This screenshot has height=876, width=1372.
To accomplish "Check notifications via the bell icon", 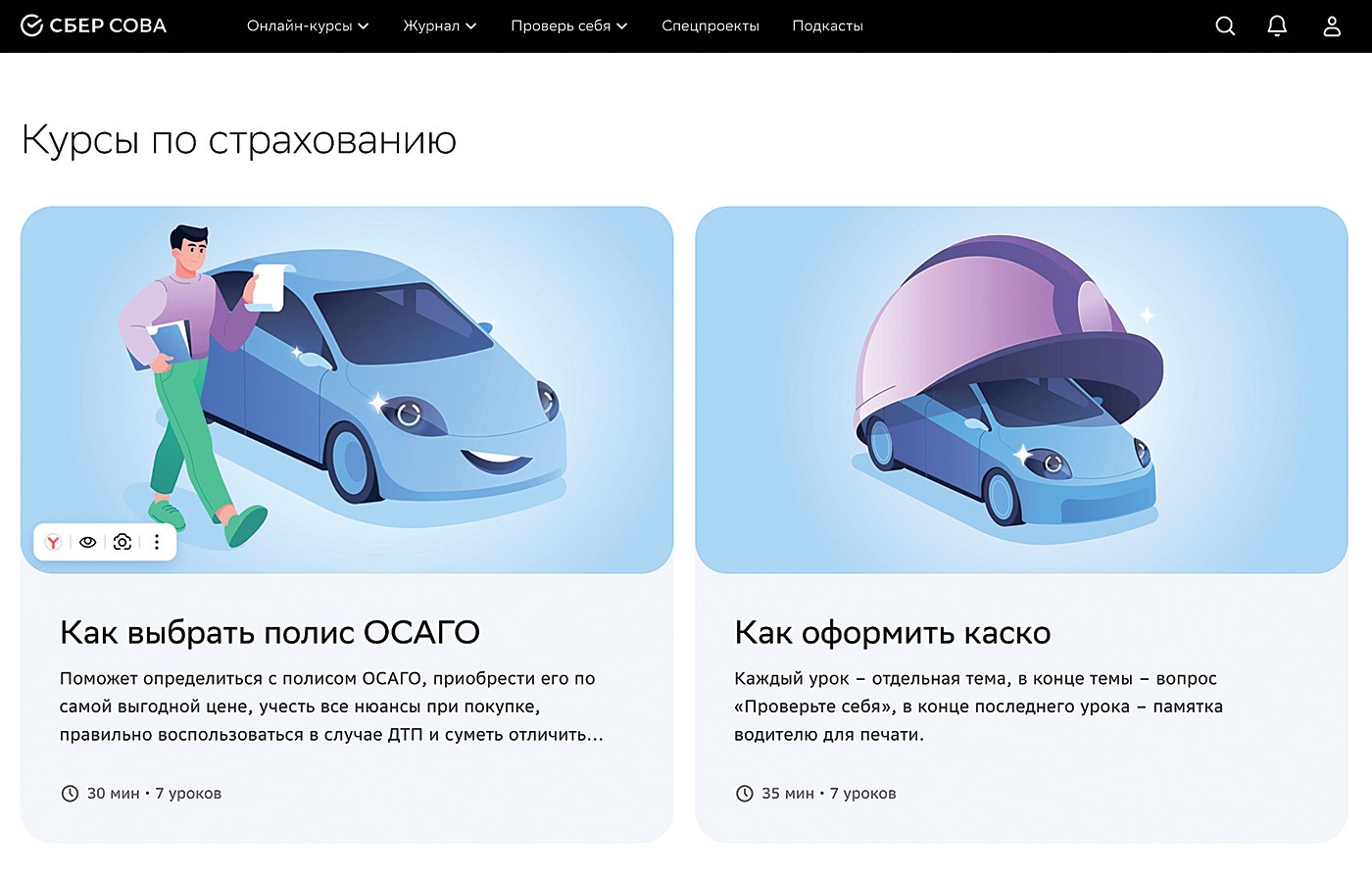I will click(x=1277, y=26).
